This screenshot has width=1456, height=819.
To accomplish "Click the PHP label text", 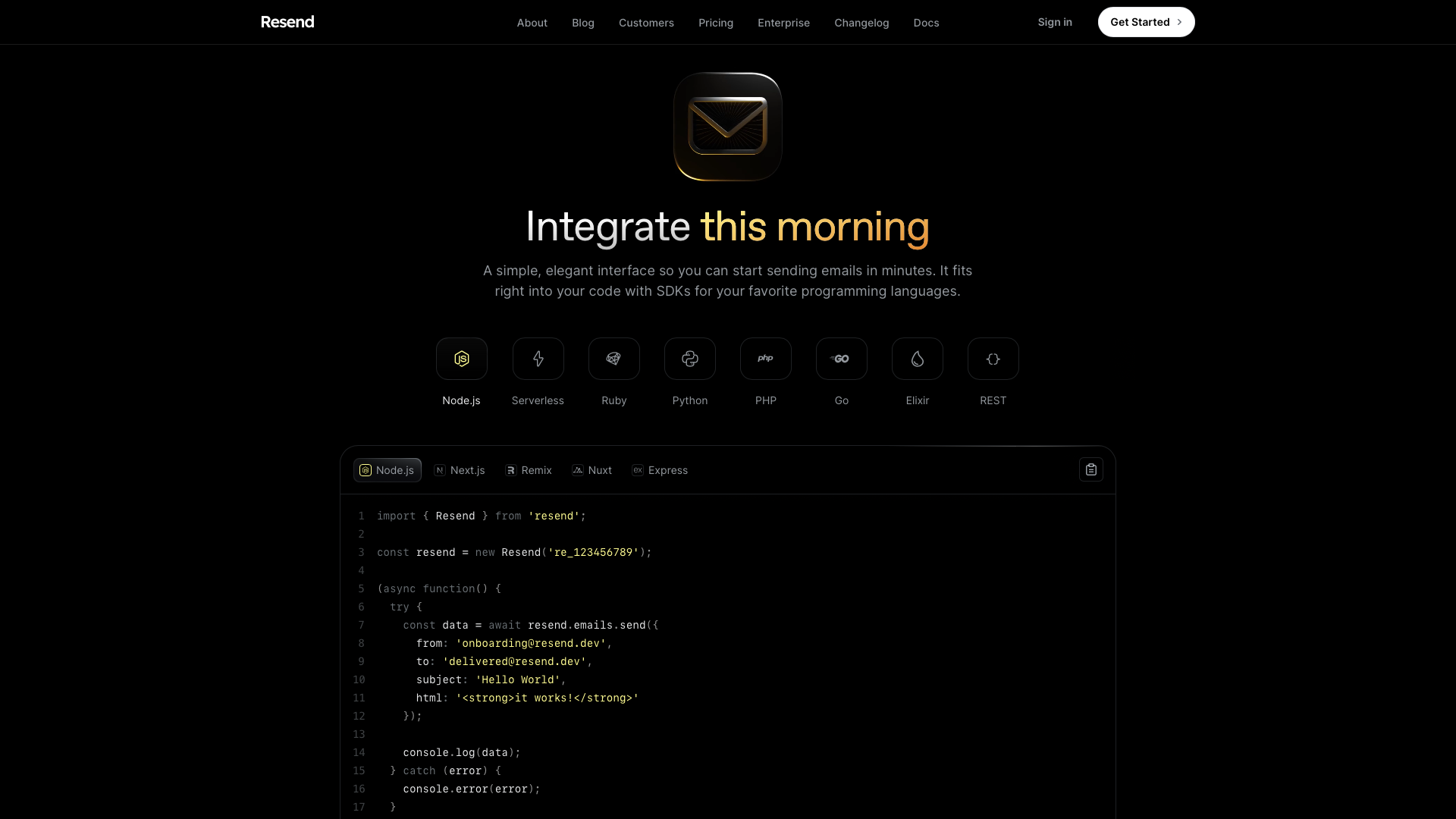I will click(x=765, y=400).
